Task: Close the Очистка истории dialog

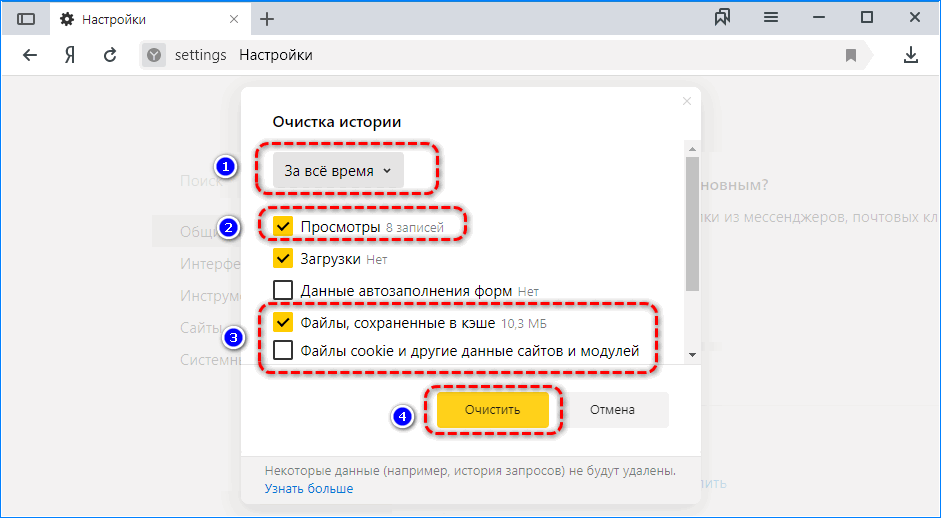Action: click(x=687, y=101)
